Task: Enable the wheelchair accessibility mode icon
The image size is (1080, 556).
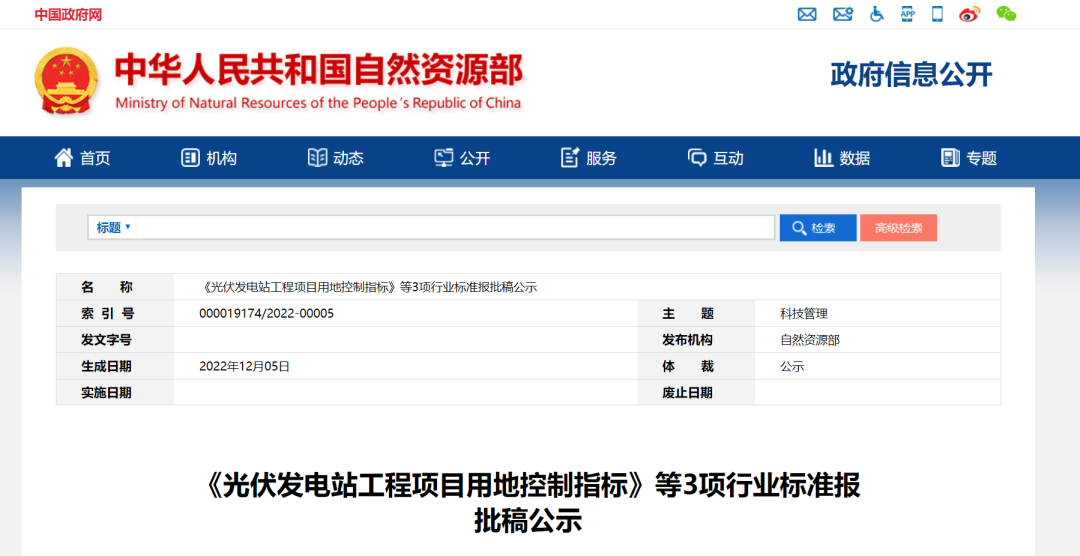Action: click(x=877, y=14)
